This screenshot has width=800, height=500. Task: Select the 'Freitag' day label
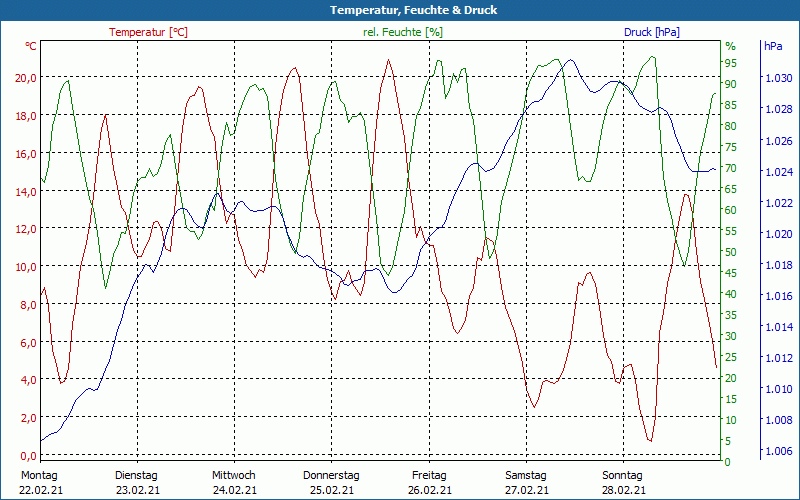tap(429, 476)
